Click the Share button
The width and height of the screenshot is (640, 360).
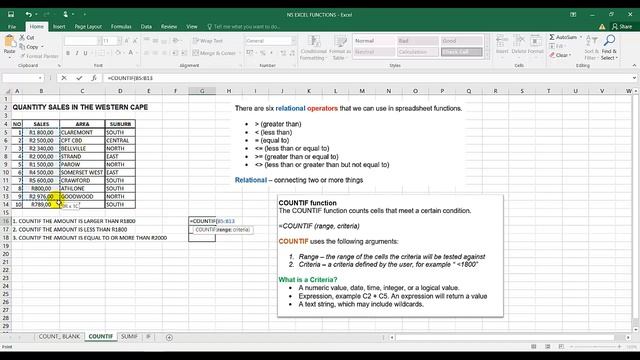pyautogui.click(x=622, y=27)
